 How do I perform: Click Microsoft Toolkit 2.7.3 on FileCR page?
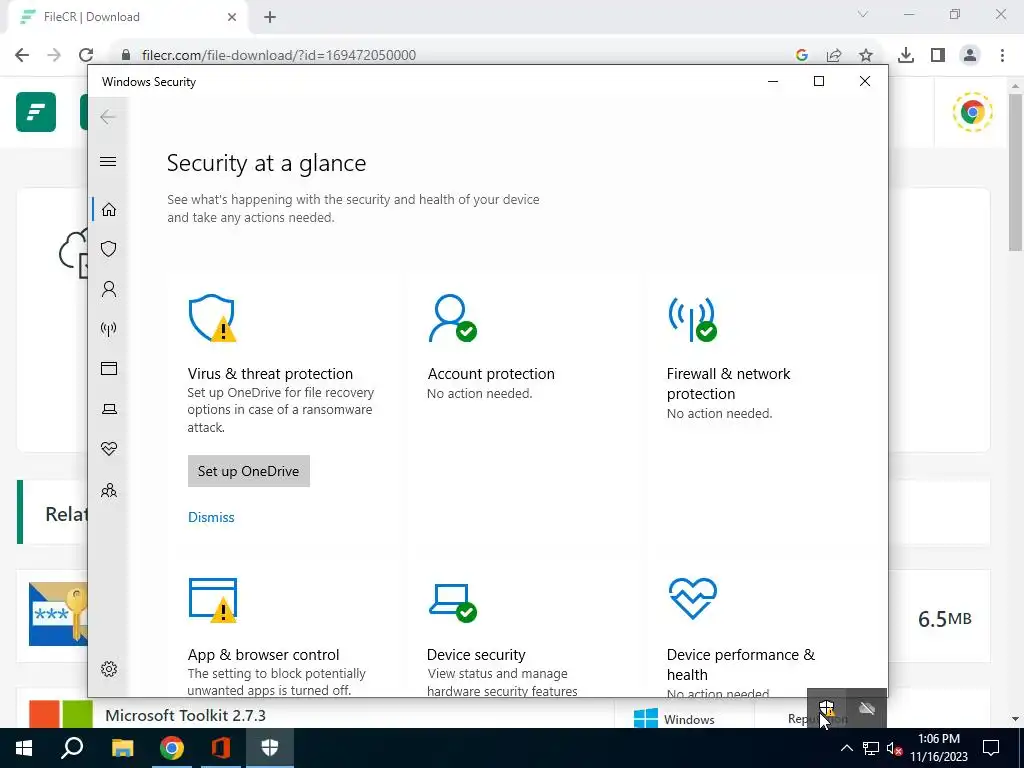point(185,715)
